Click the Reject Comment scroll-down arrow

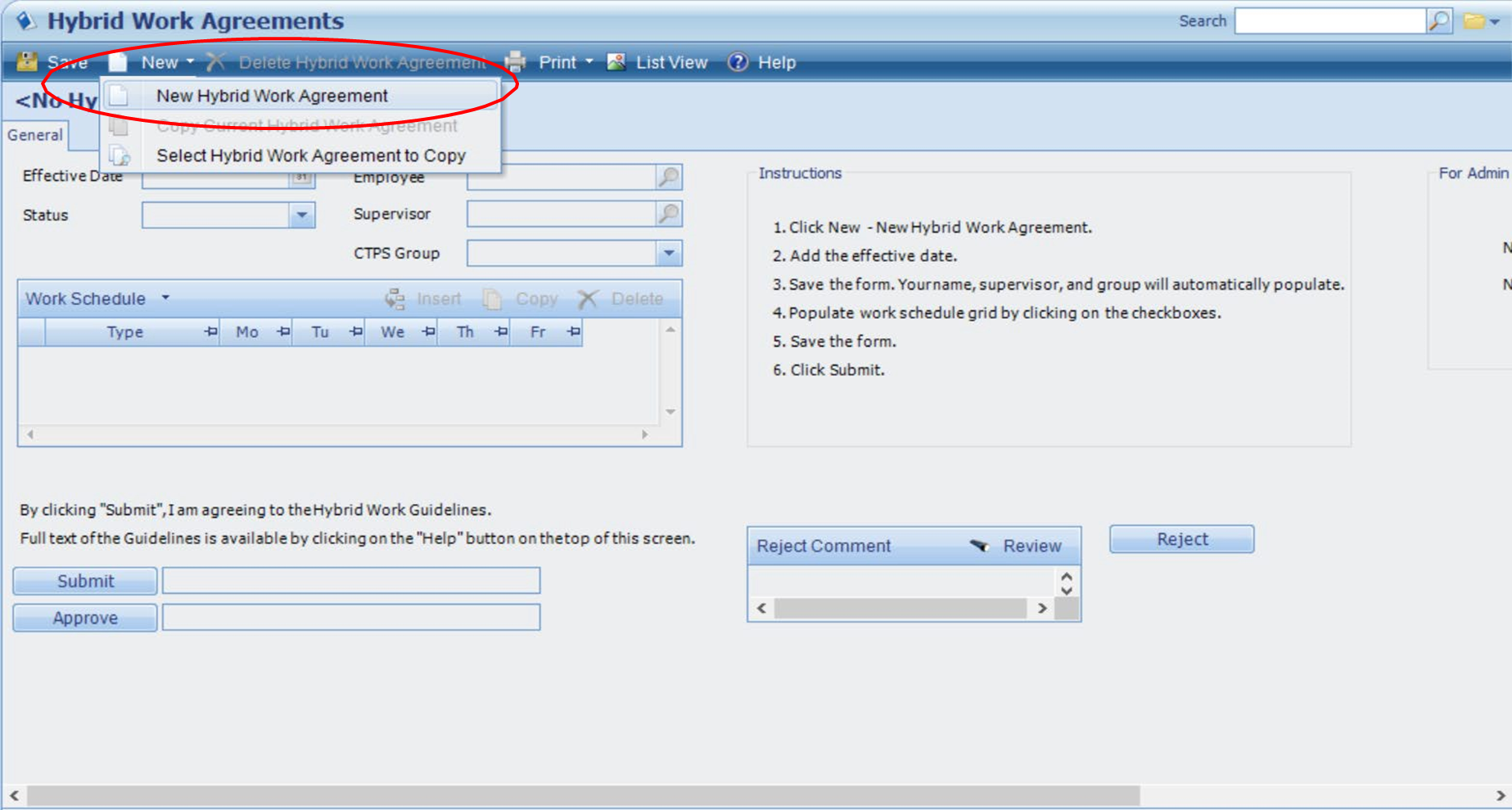click(1067, 590)
